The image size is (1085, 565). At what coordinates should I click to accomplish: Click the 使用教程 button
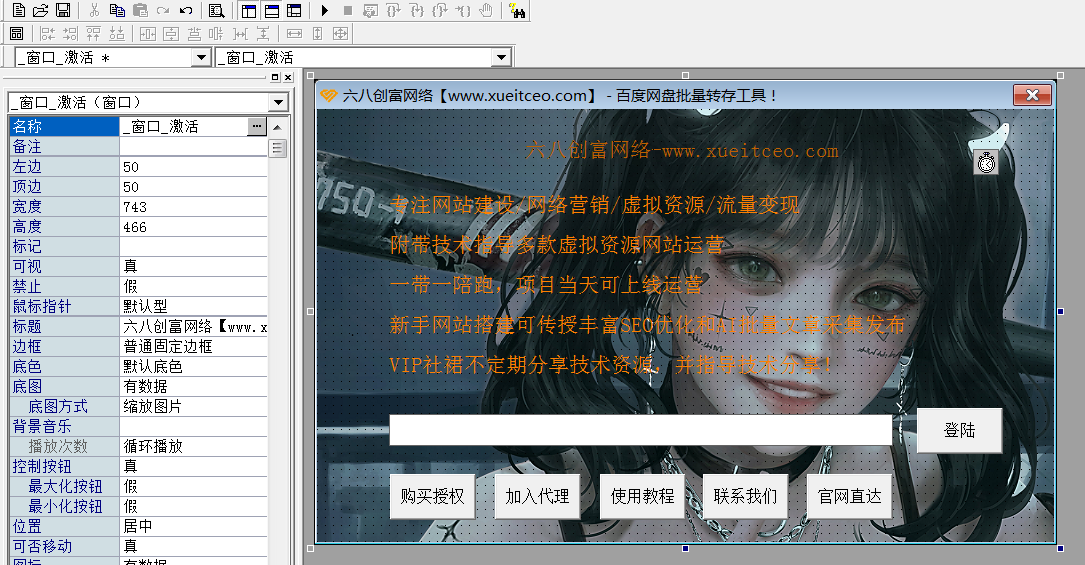coord(642,497)
